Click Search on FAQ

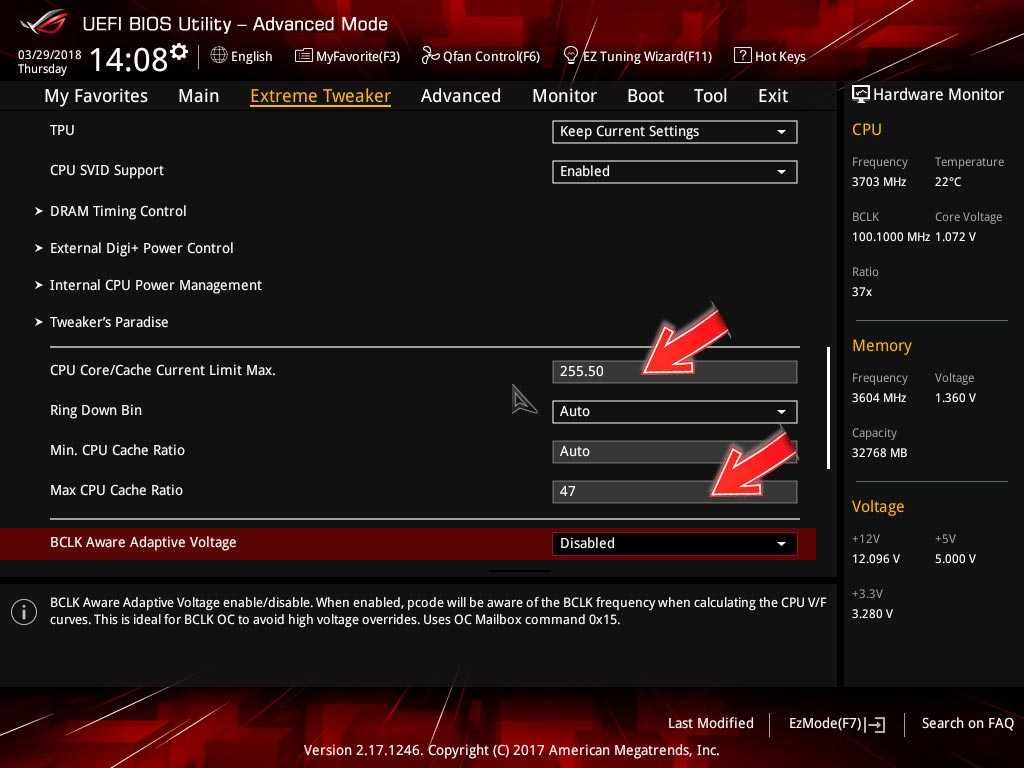coord(968,723)
